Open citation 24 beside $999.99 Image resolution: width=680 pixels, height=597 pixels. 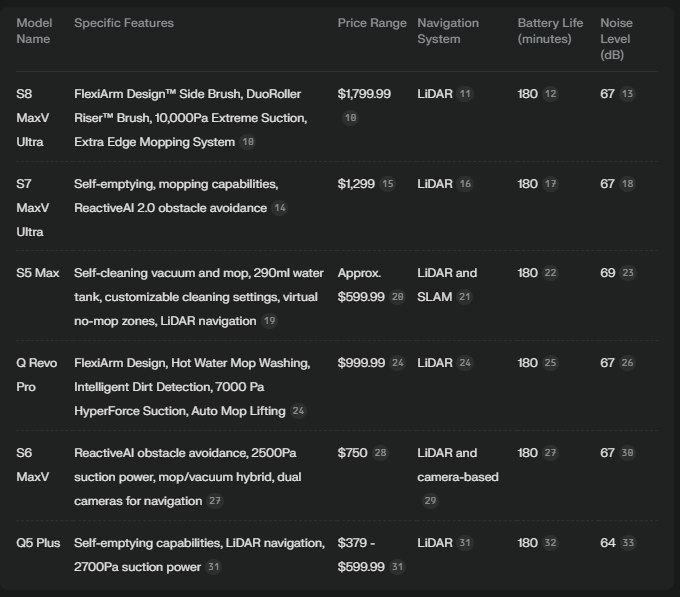point(398,363)
